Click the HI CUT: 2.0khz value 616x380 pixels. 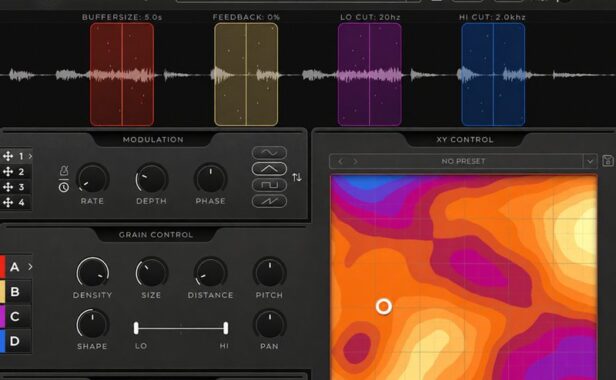coord(492,17)
